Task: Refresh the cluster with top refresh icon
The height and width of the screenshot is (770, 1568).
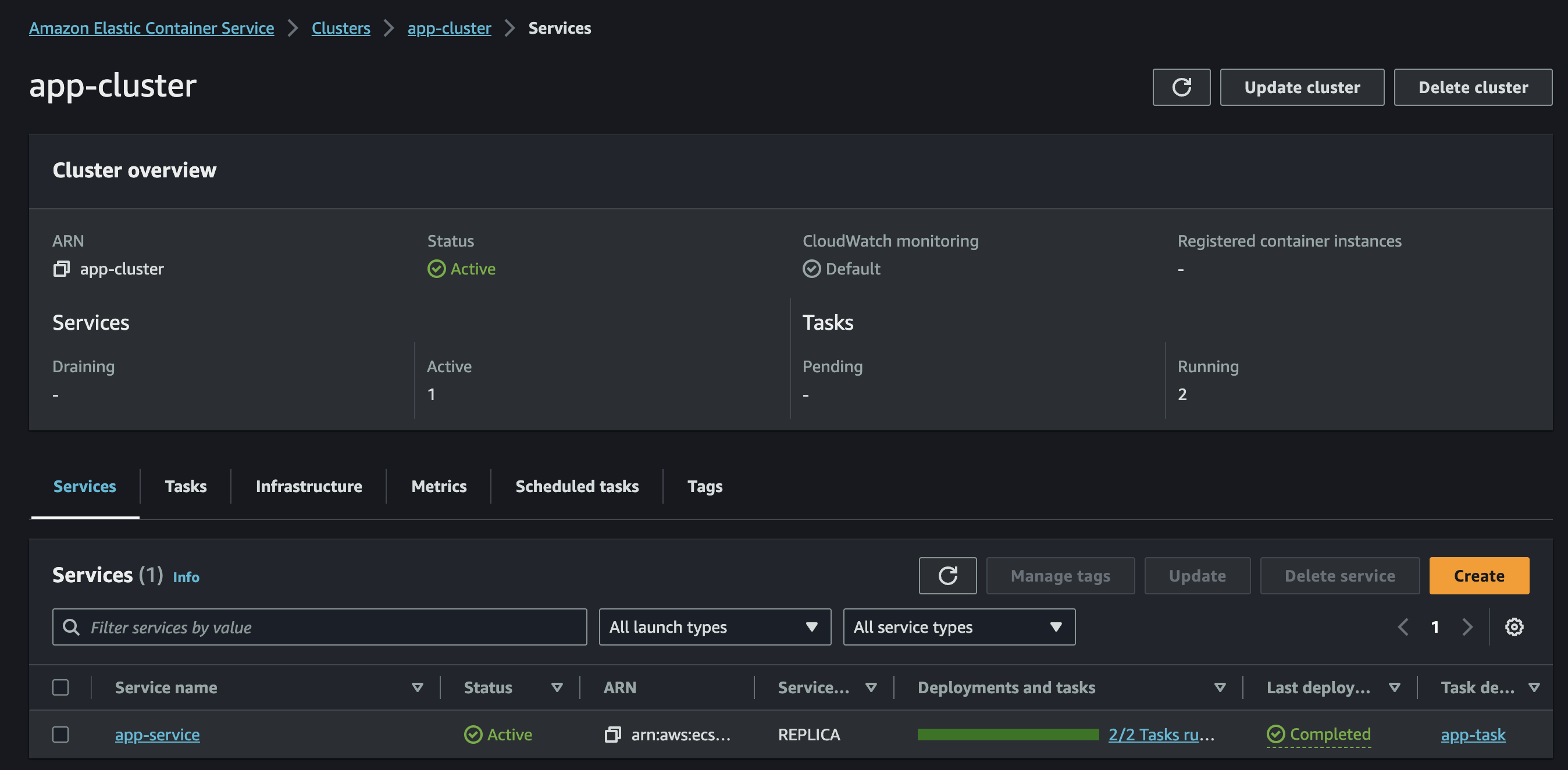Action: click(1181, 87)
